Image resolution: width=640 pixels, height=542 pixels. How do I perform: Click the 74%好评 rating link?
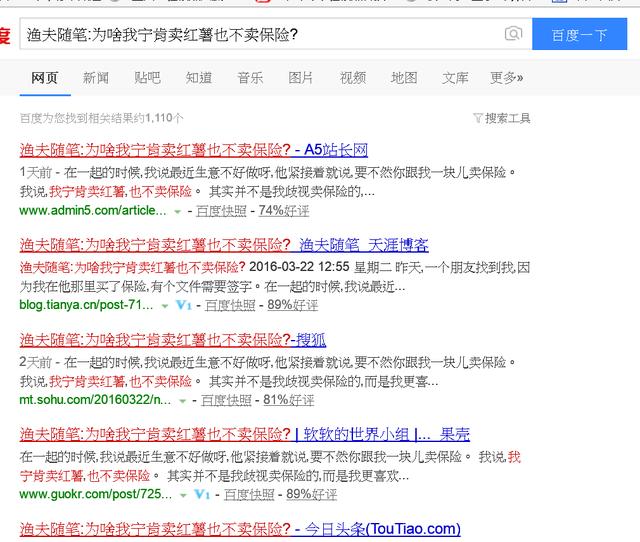(x=284, y=211)
